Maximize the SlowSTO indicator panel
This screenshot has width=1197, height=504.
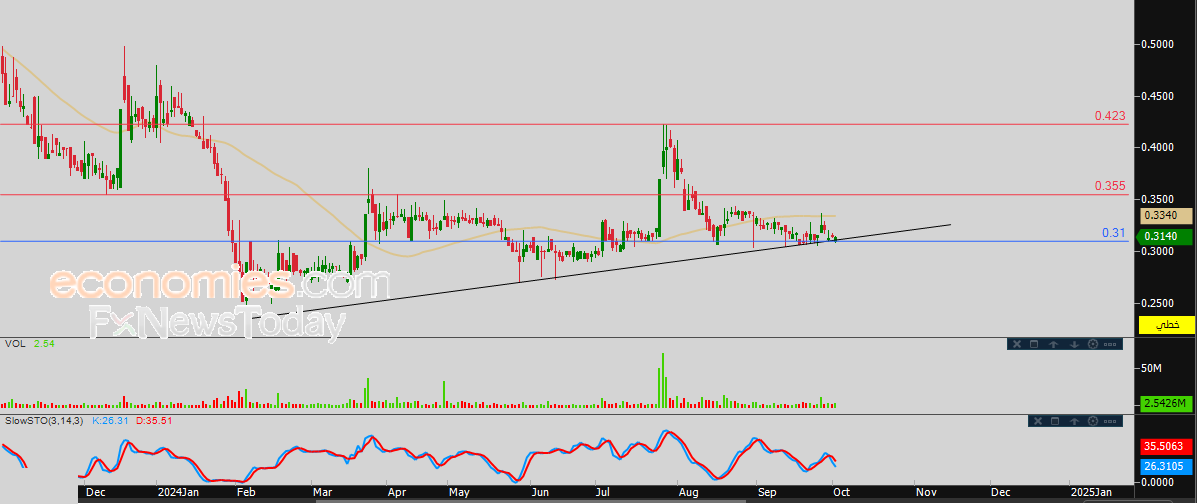1054,423
